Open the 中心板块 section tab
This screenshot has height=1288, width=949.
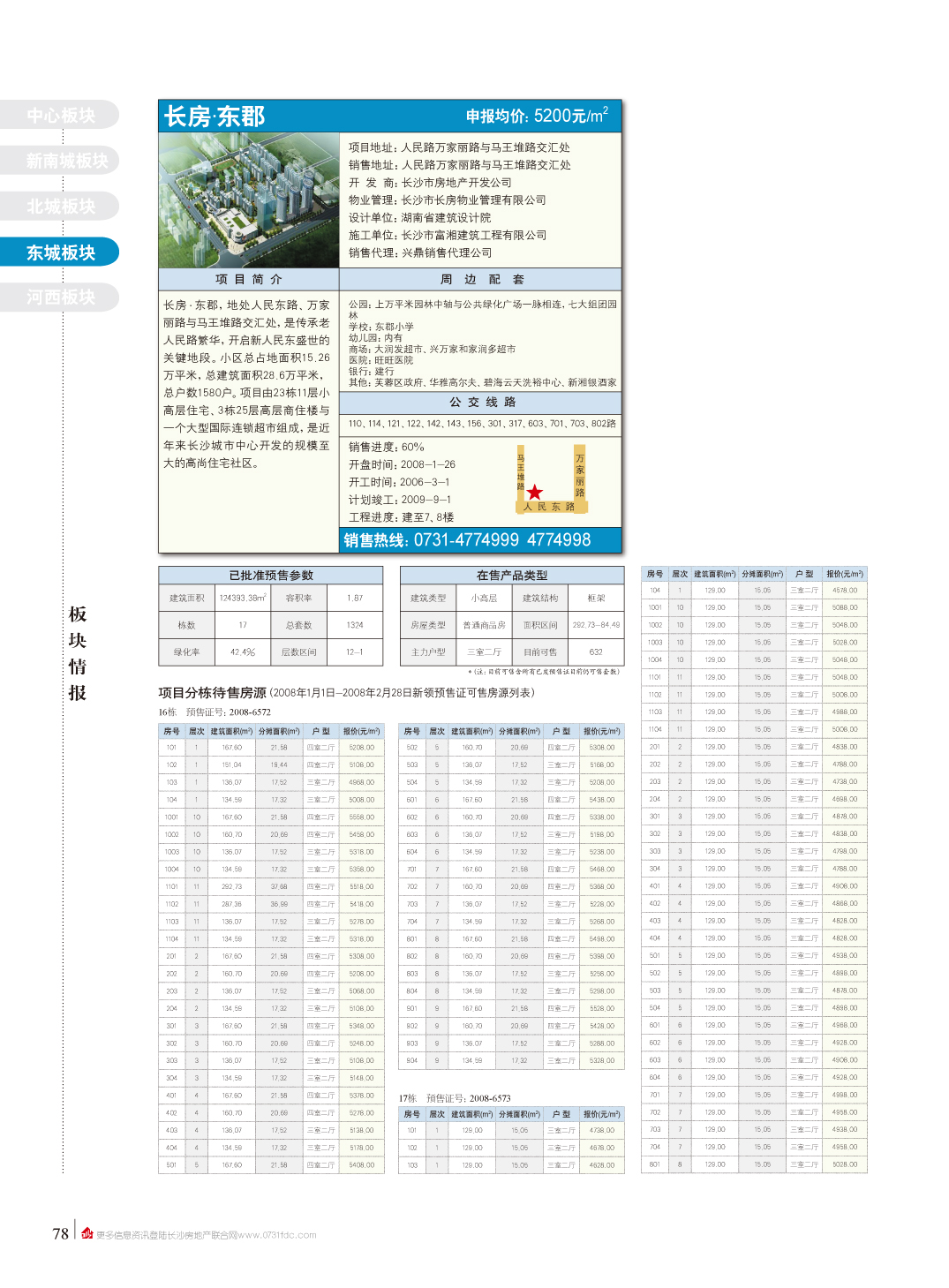[x=60, y=115]
